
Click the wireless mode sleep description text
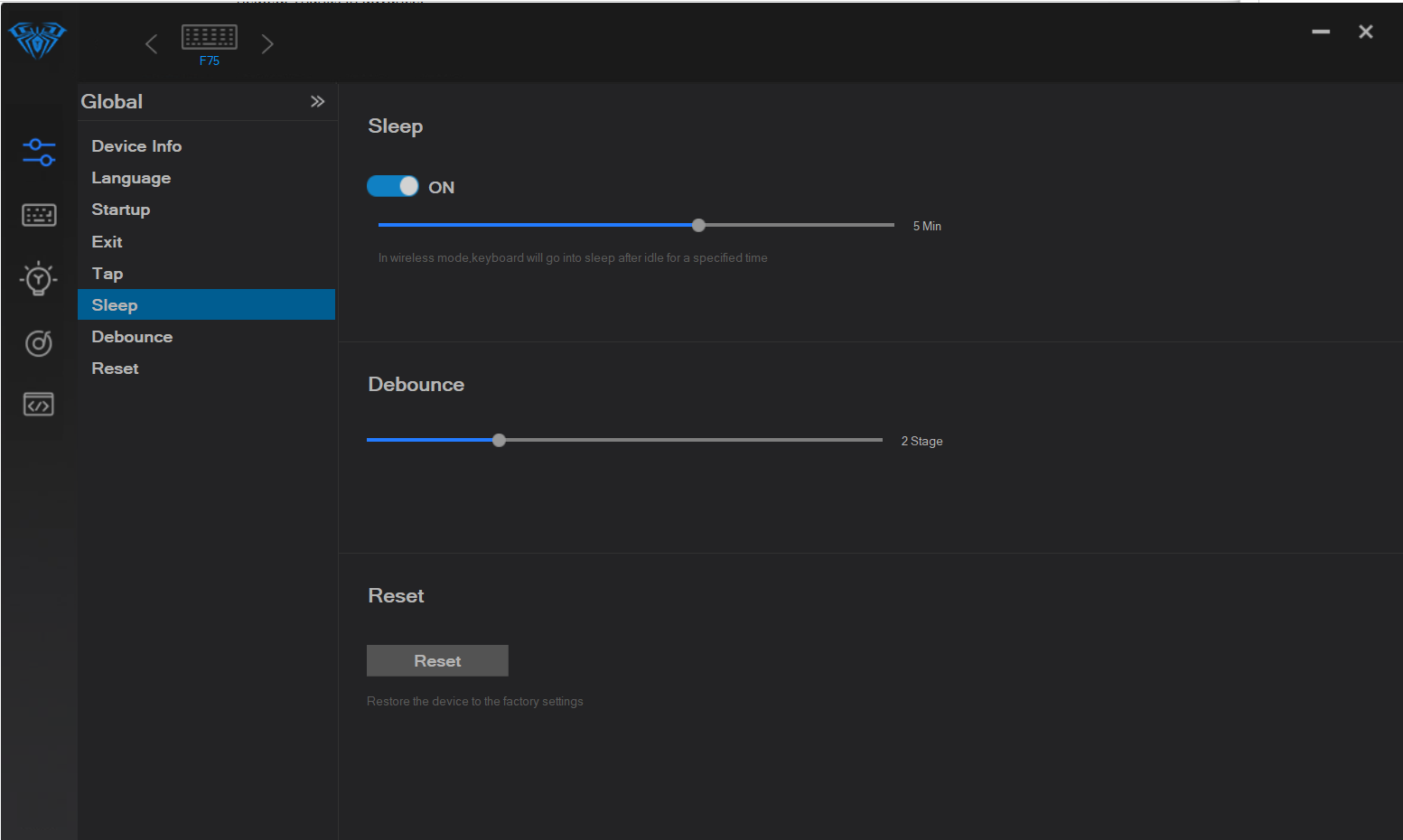coord(573,257)
